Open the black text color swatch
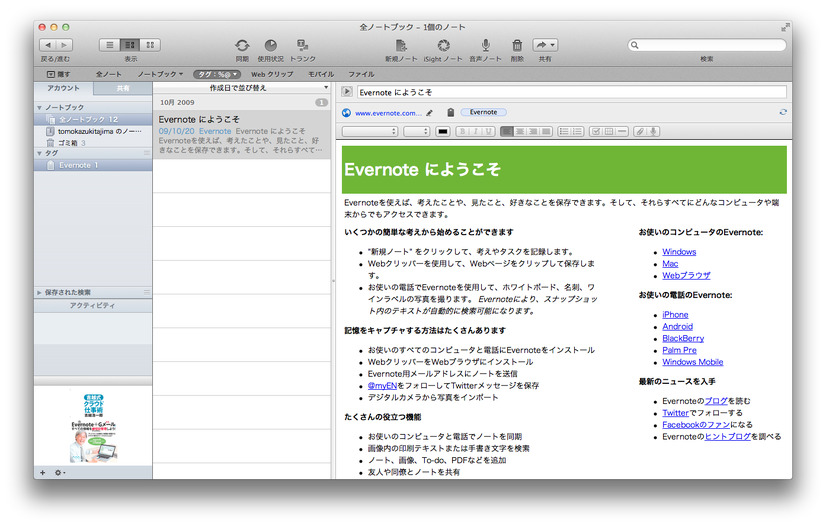 (x=443, y=132)
